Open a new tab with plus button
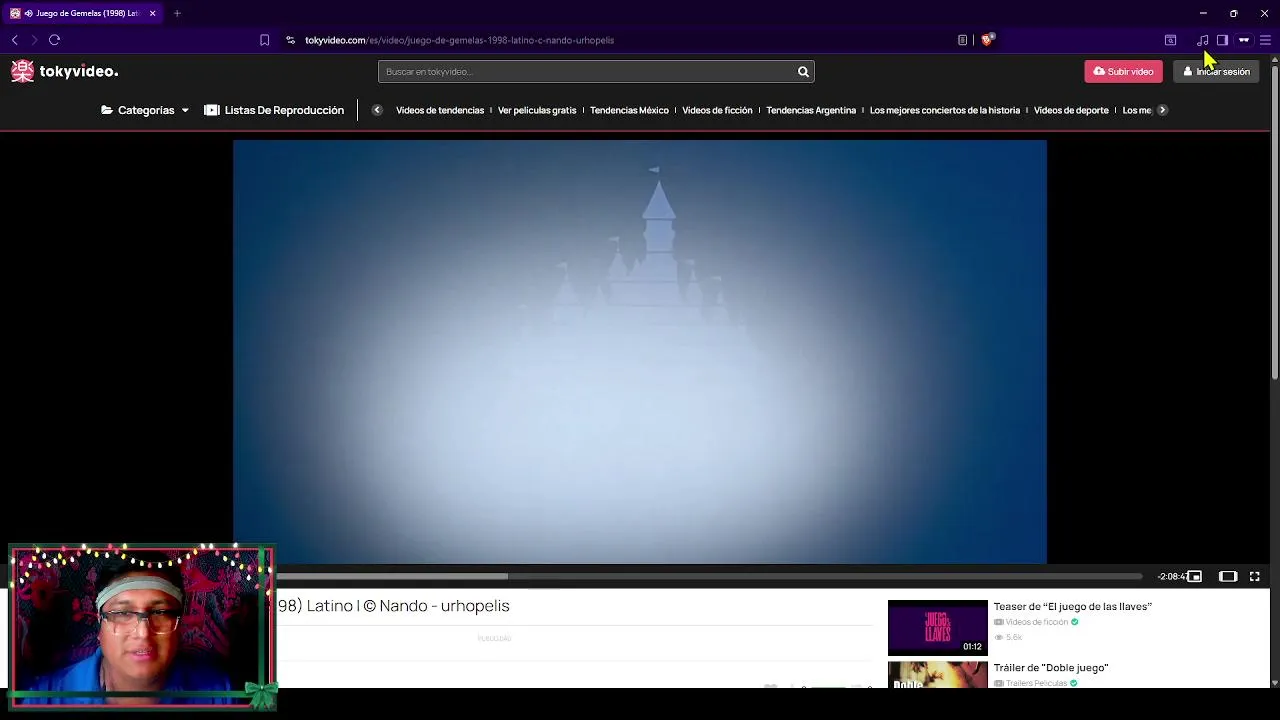The height and width of the screenshot is (720, 1280). point(177,13)
